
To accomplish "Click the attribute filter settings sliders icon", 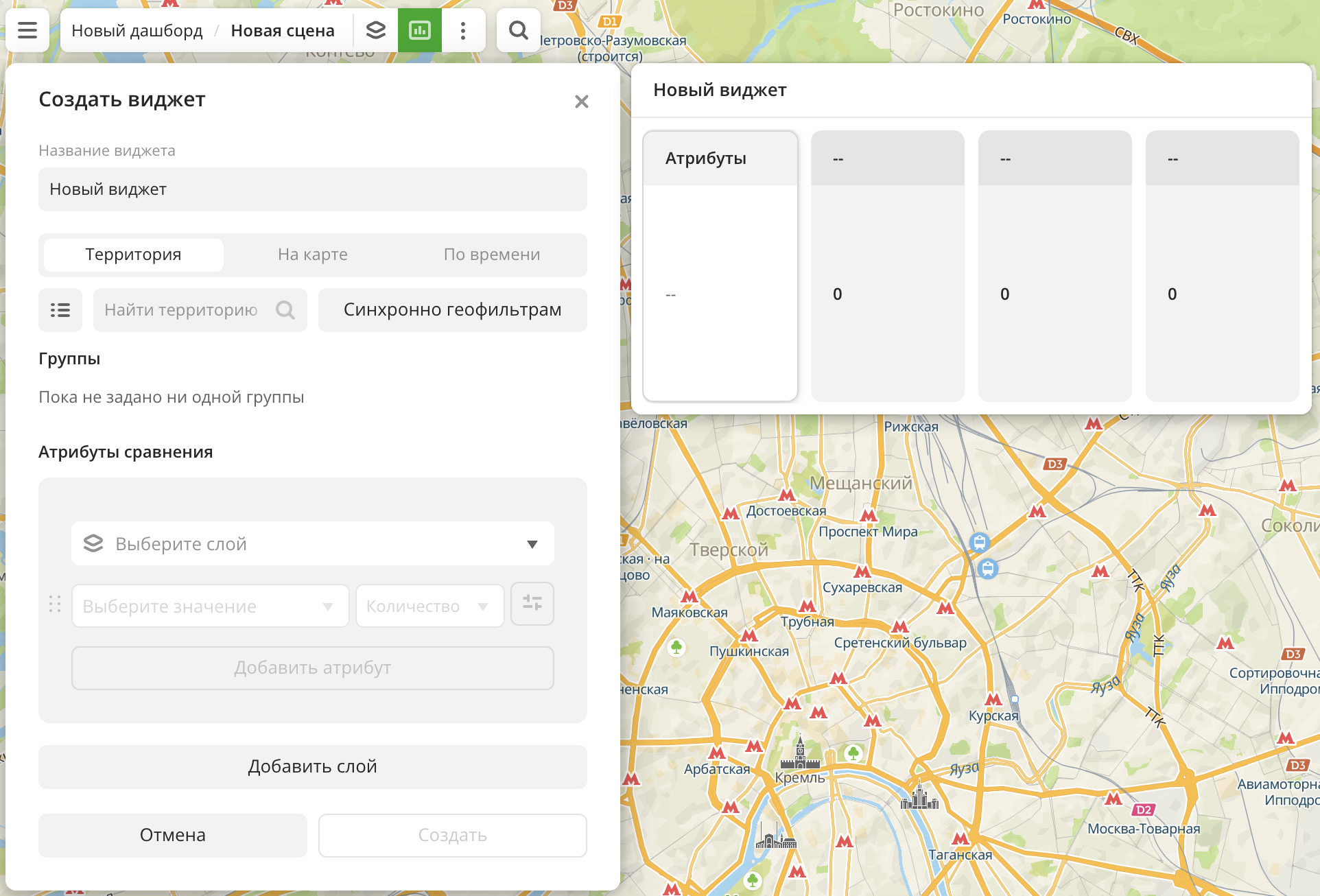I will click(532, 604).
